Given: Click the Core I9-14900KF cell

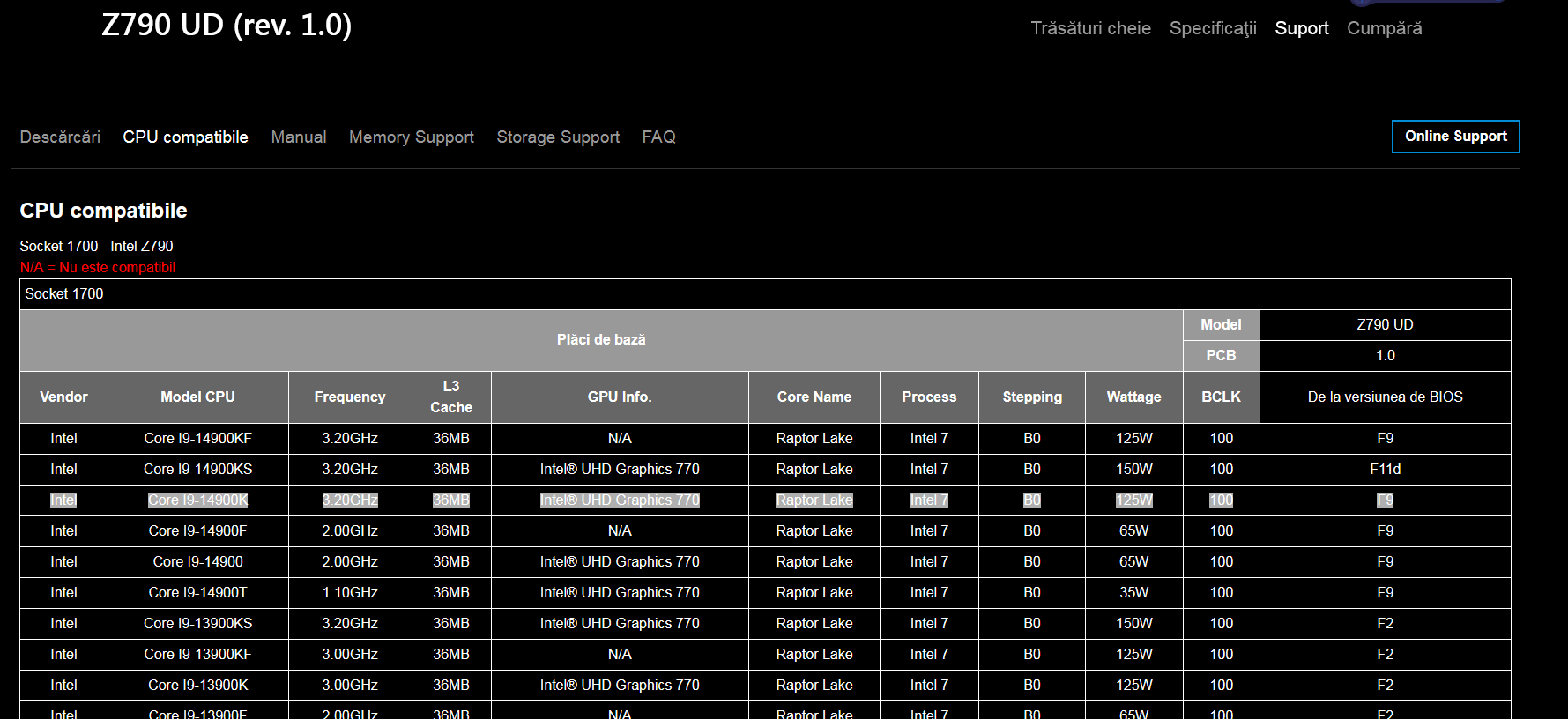Looking at the screenshot, I should (x=197, y=439).
